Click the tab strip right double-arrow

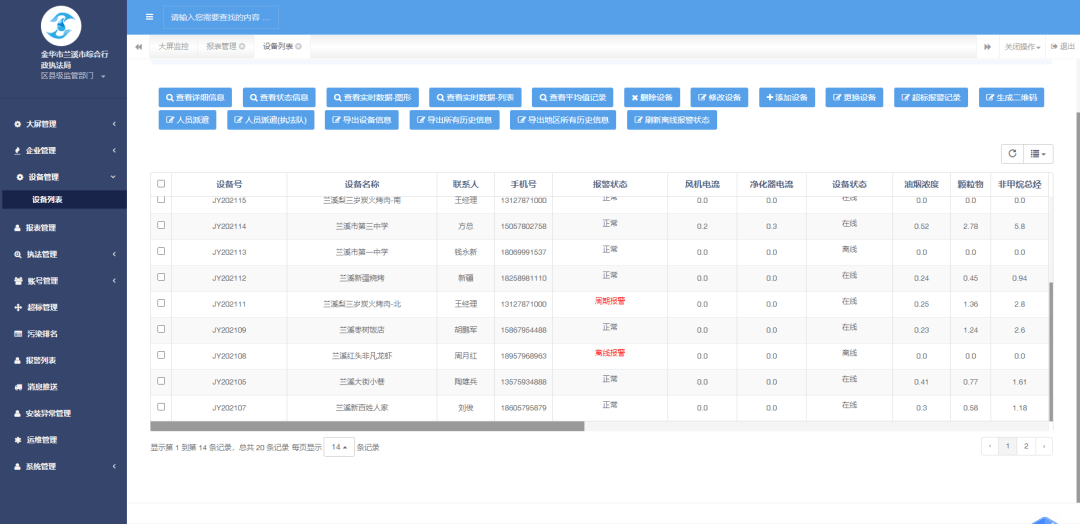click(987, 47)
